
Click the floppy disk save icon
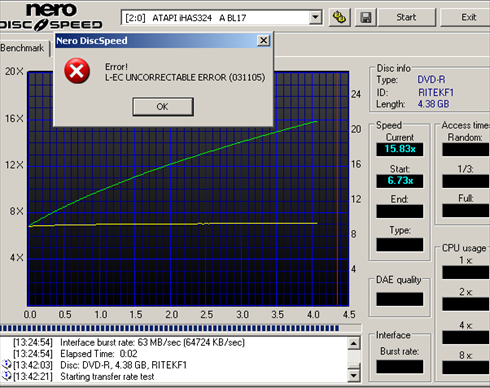(366, 17)
